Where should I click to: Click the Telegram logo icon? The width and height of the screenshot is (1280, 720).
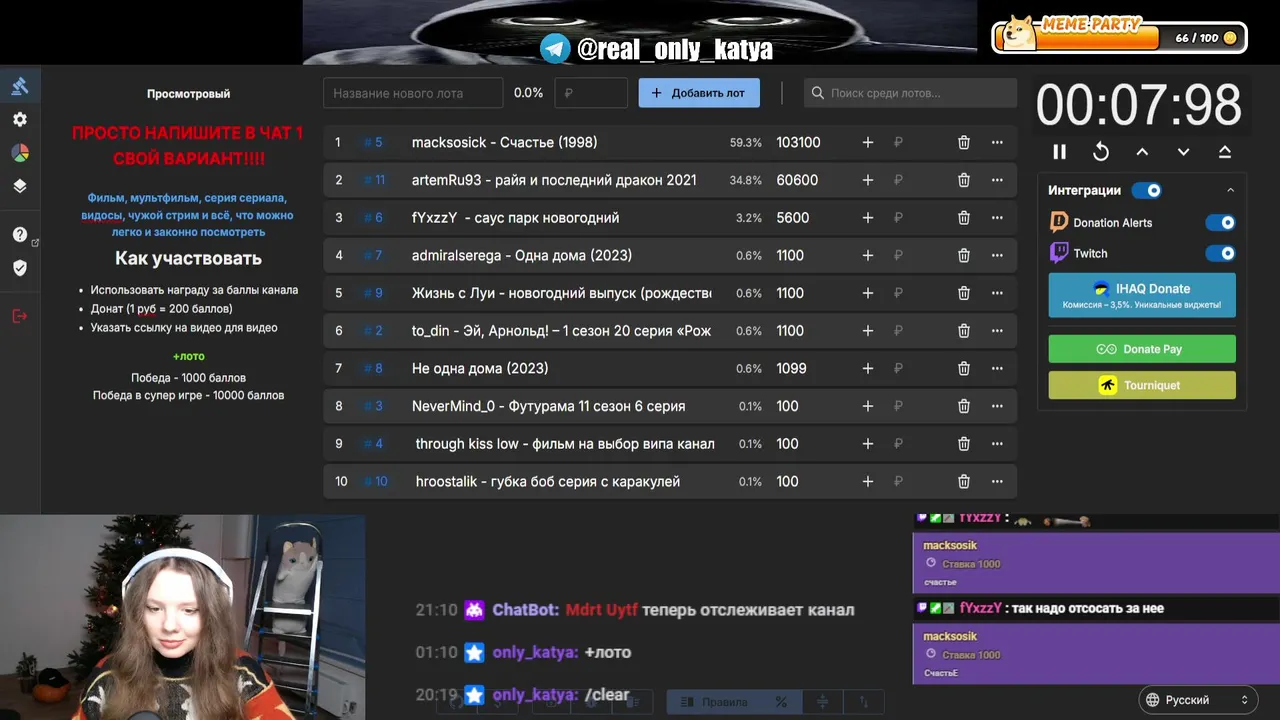tap(555, 48)
